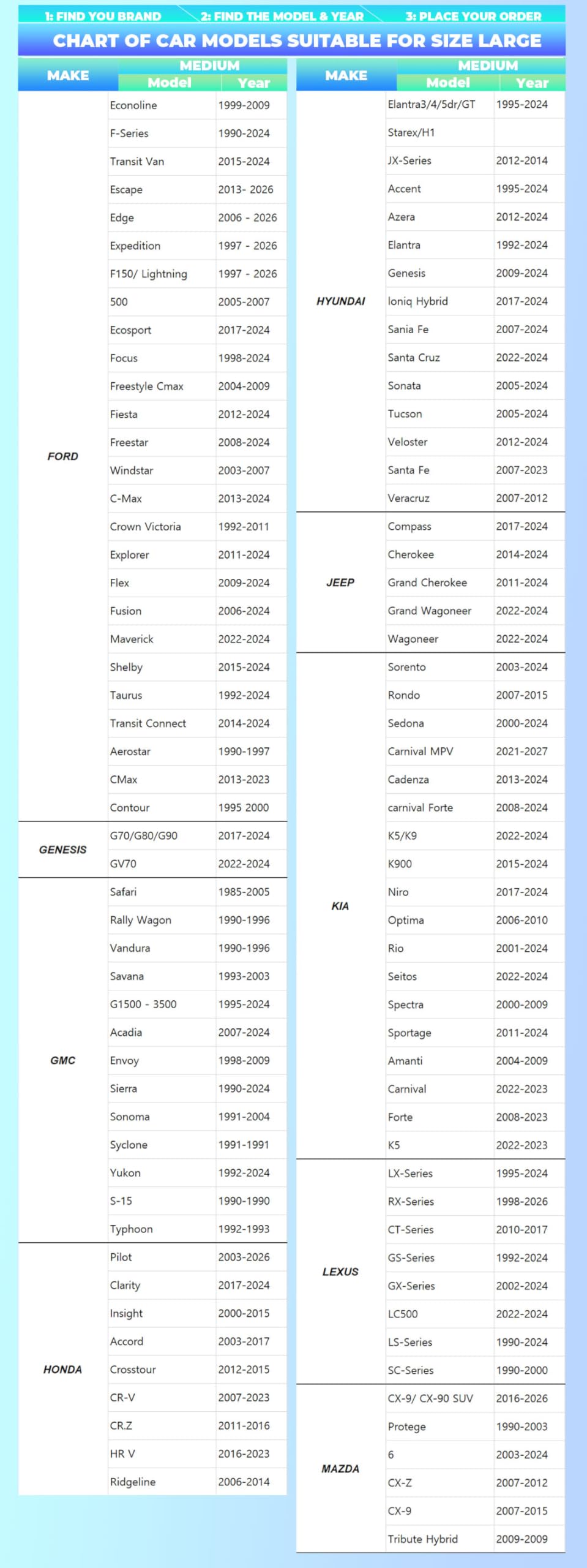Click the chart title banner for size Large
This screenshot has height=1568, width=587.
pyautogui.click(x=297, y=40)
